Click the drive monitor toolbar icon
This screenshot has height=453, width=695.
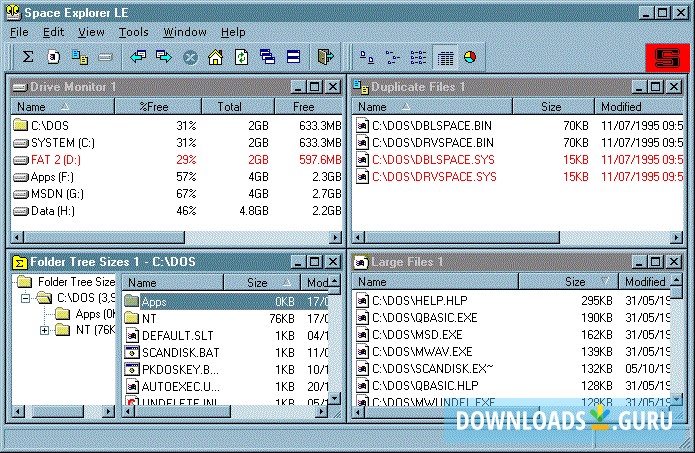[x=105, y=57]
